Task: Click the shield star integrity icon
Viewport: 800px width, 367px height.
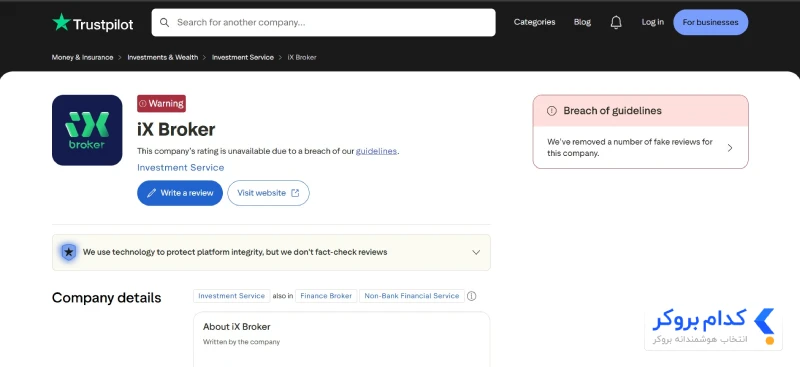Action: click(x=69, y=252)
